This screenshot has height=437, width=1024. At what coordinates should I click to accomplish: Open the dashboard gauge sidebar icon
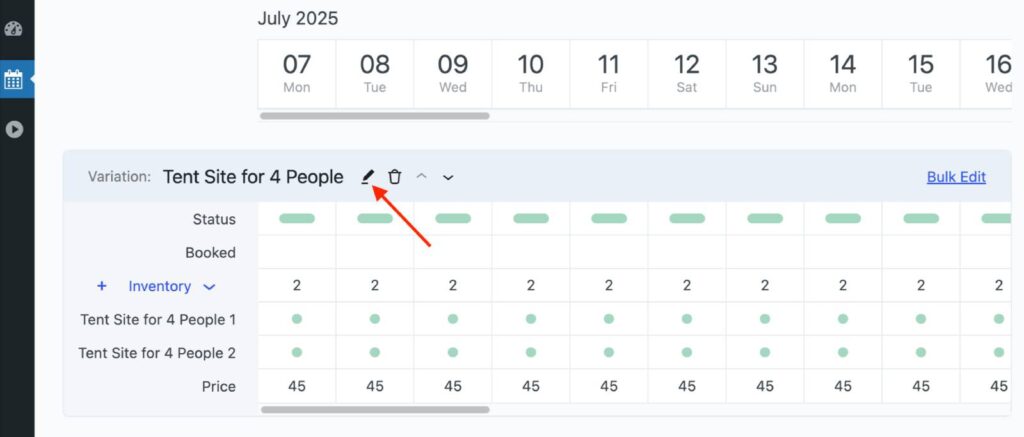coord(14,28)
